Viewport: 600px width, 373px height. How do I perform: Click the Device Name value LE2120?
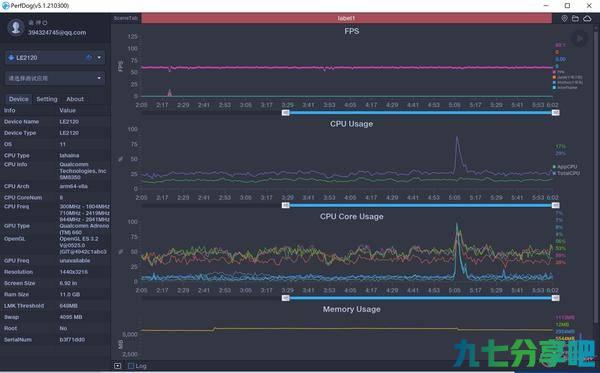(x=69, y=122)
